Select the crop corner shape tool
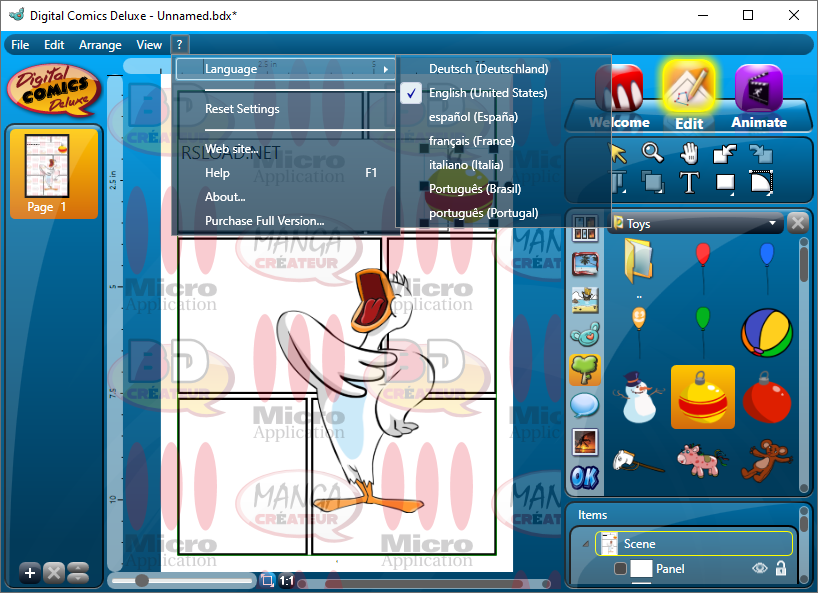The width and height of the screenshot is (818, 593). pyautogui.click(x=761, y=183)
